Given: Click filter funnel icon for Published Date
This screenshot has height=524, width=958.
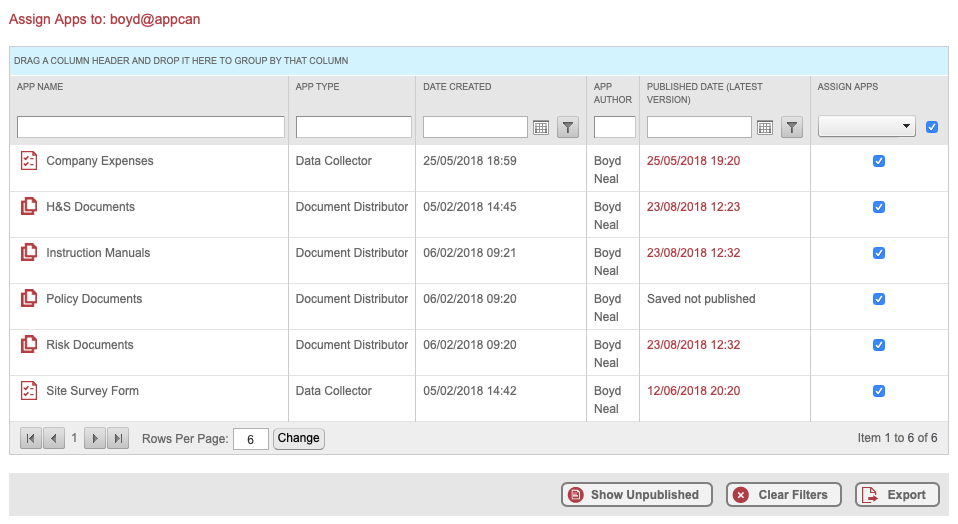Looking at the screenshot, I should (792, 127).
